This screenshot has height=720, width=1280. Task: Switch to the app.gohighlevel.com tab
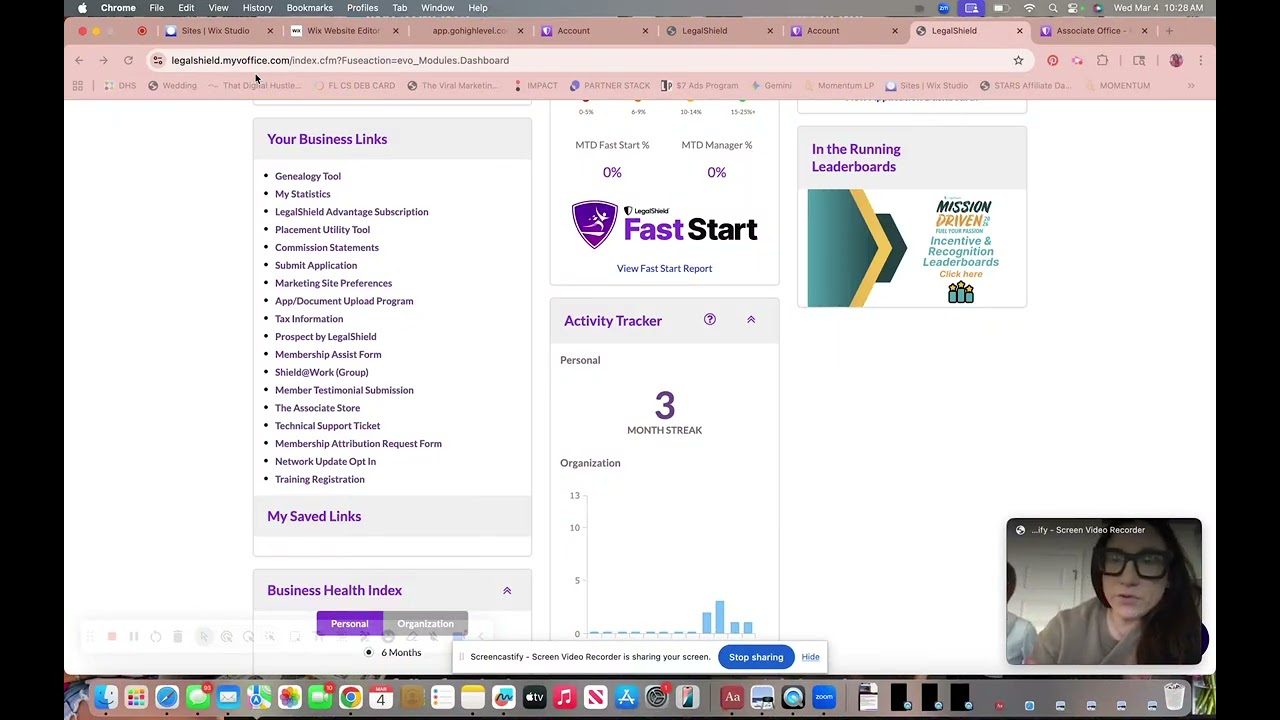(x=469, y=30)
